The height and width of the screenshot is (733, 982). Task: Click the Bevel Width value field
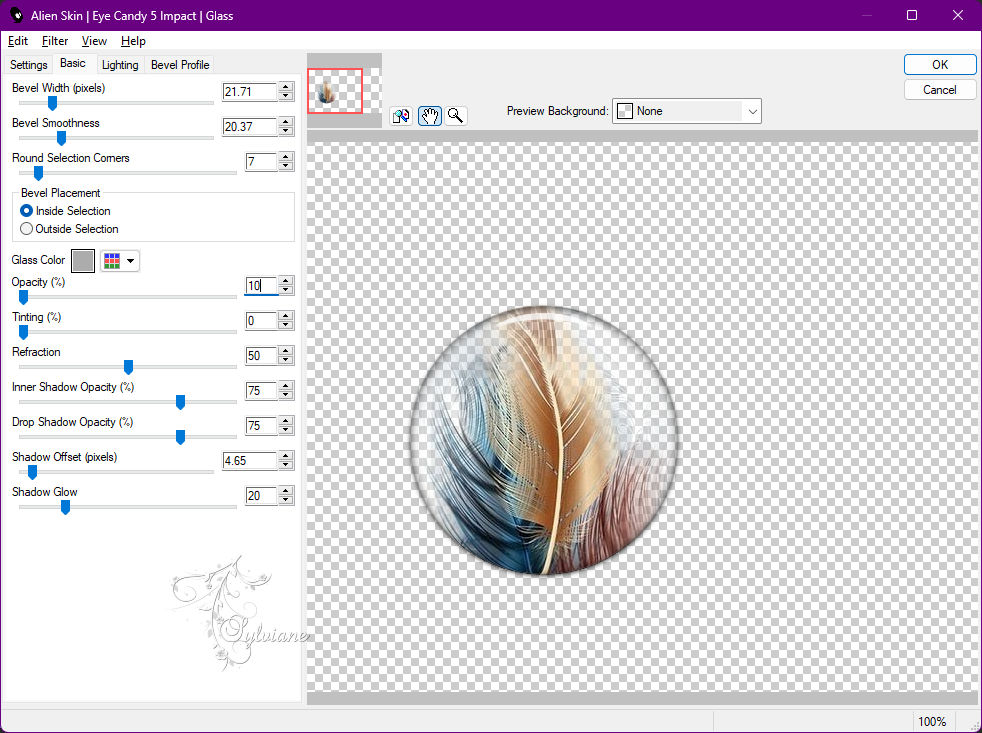click(x=250, y=91)
